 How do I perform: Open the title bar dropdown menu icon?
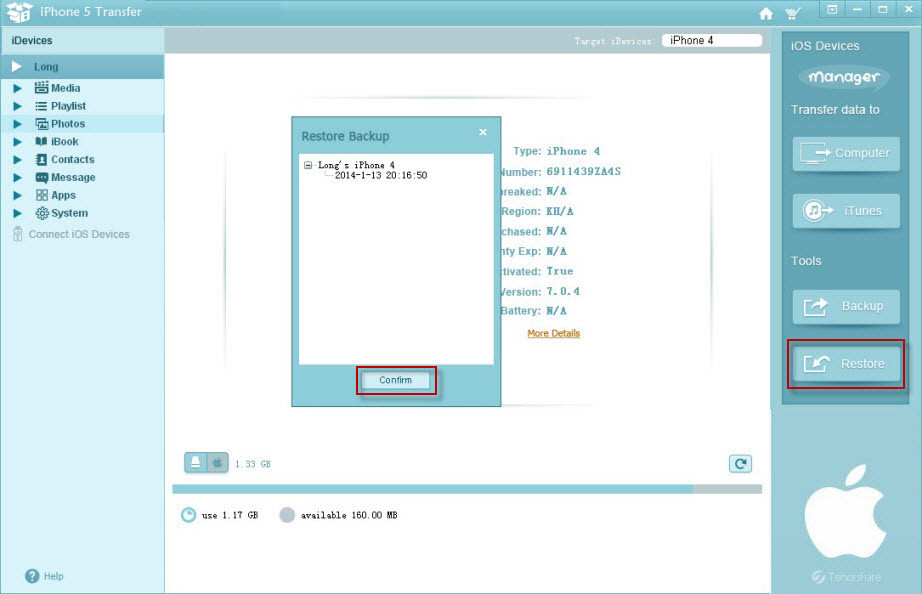coord(832,9)
